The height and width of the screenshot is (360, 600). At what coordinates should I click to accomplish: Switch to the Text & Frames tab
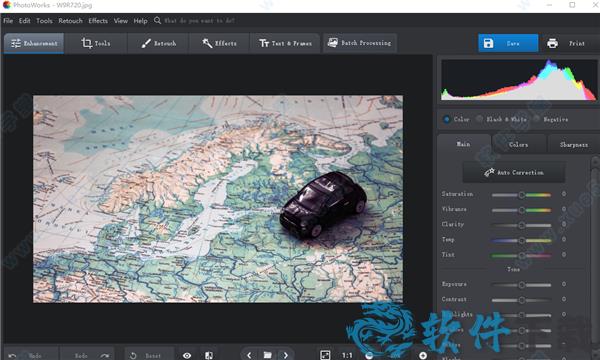(285, 43)
